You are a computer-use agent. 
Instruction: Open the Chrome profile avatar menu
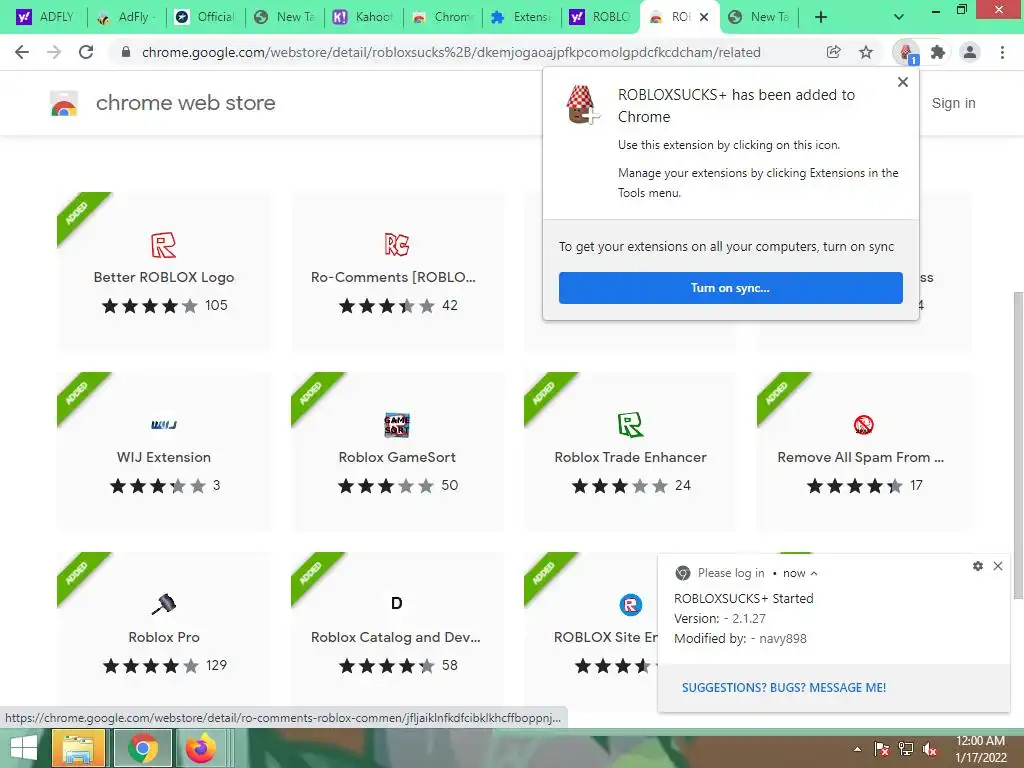(x=970, y=52)
